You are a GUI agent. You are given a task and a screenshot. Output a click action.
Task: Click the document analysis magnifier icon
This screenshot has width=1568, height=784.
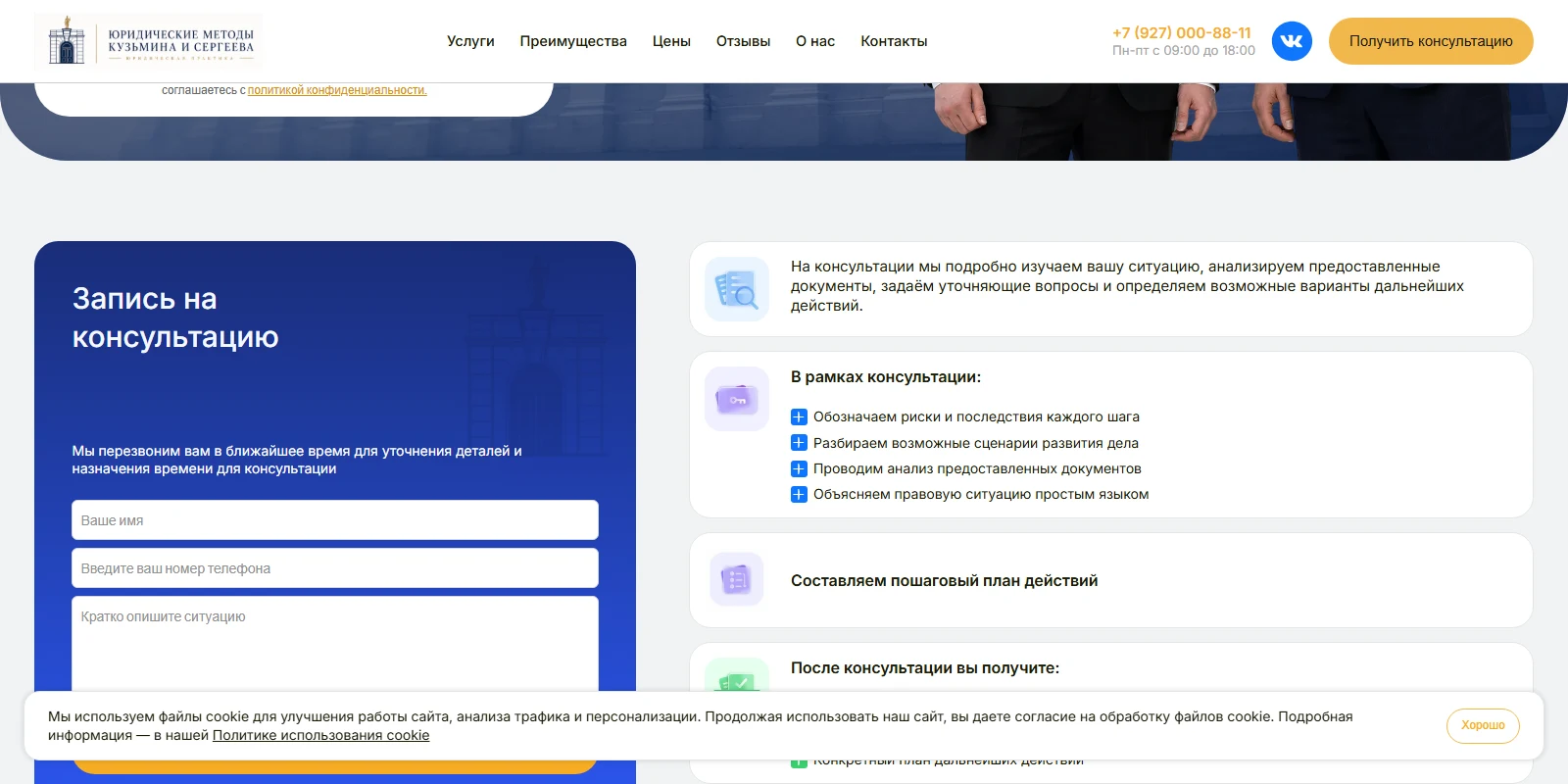click(x=737, y=289)
